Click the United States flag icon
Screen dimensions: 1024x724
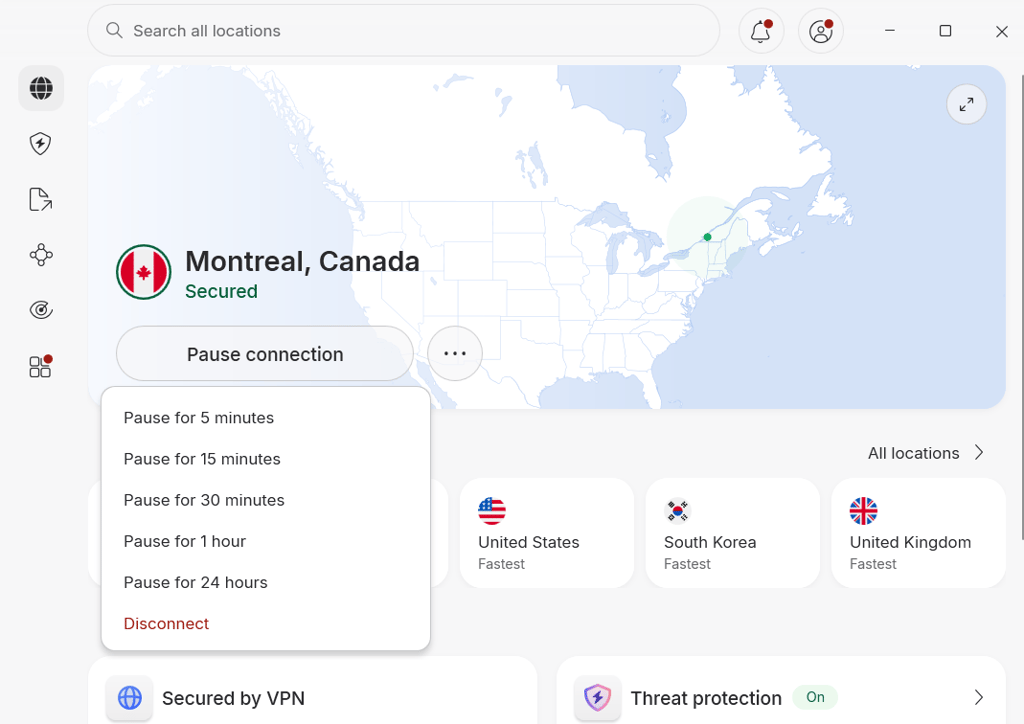[x=492, y=511]
